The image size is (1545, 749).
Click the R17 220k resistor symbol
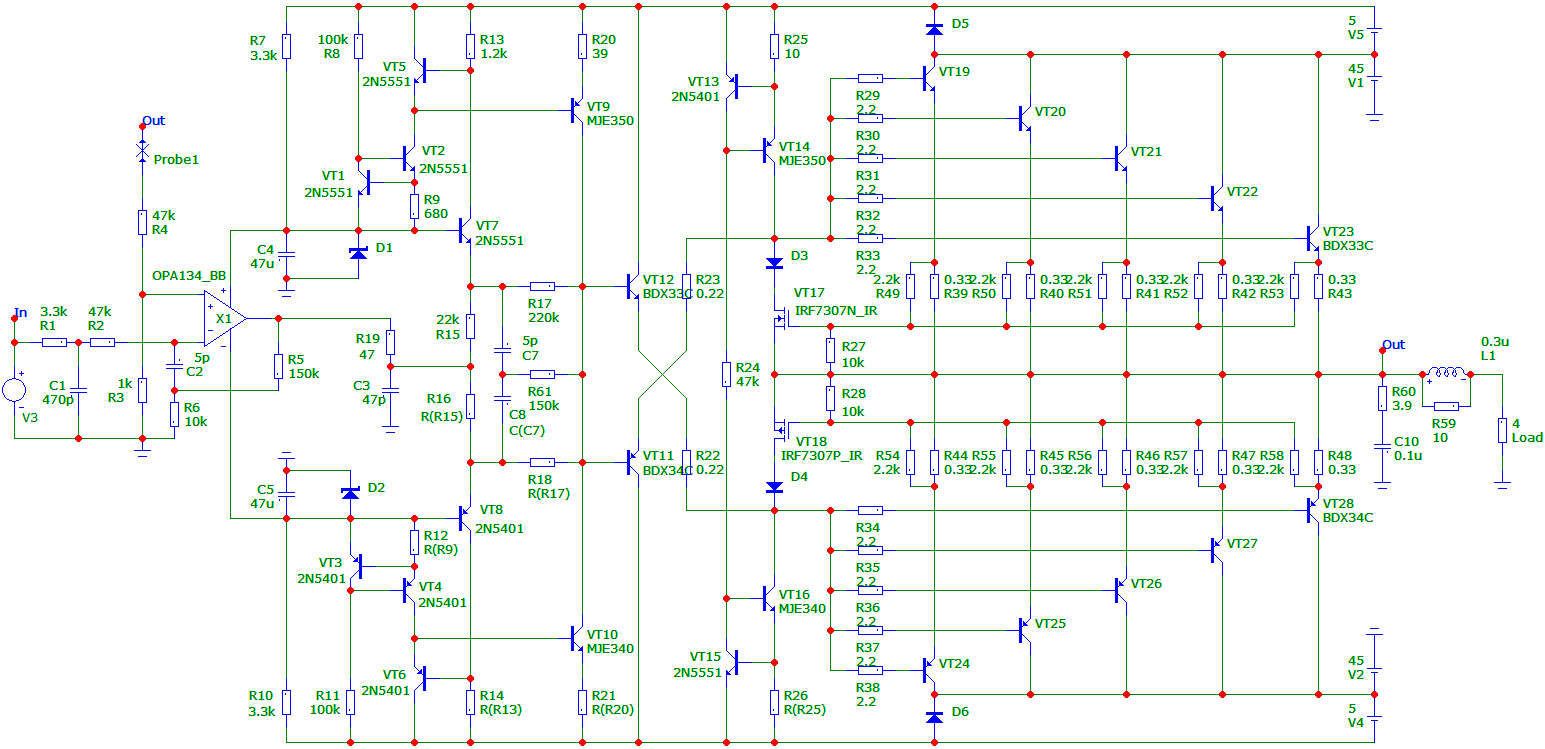(542, 286)
